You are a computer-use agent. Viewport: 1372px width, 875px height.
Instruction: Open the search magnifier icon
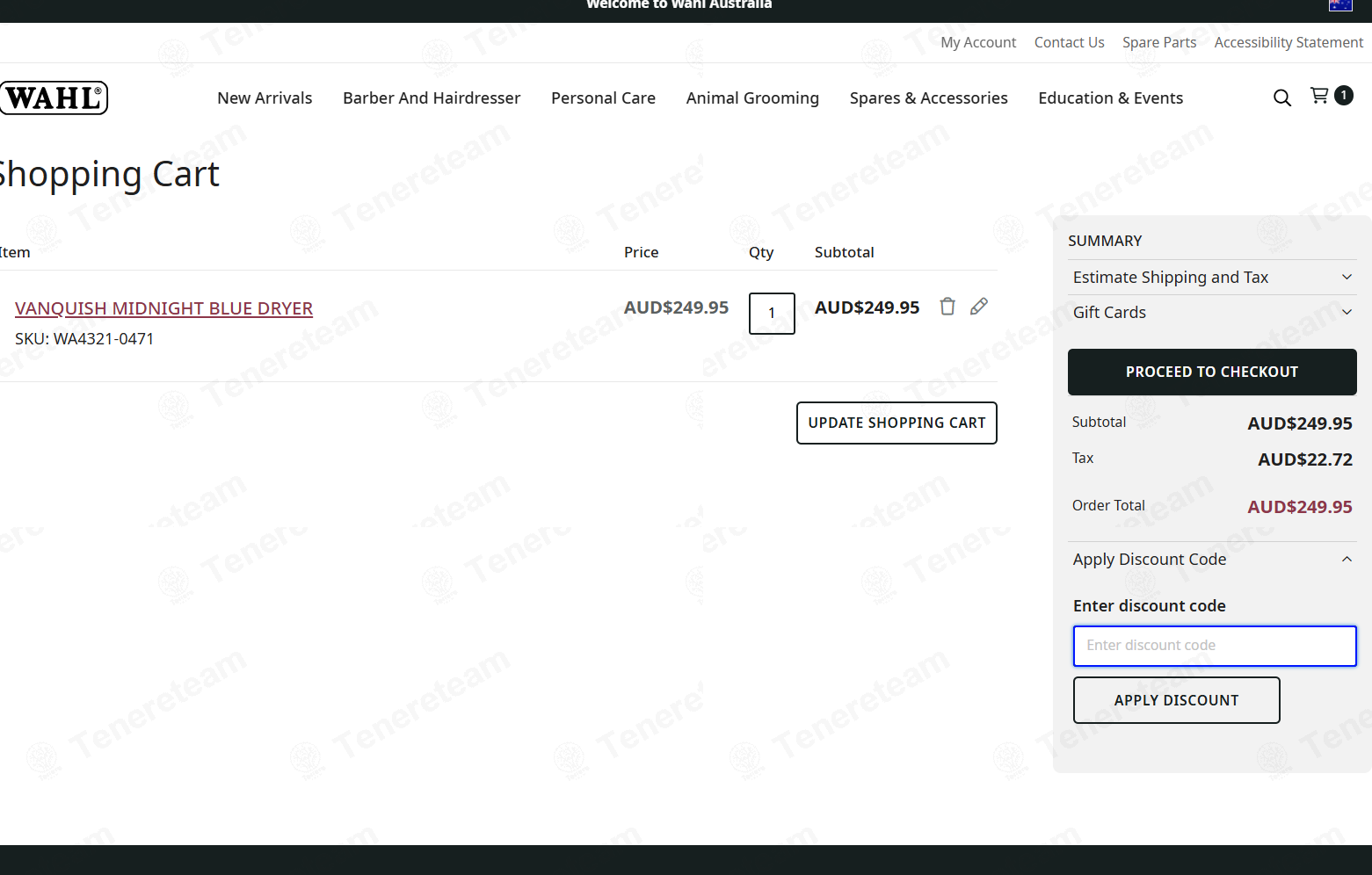point(1282,98)
